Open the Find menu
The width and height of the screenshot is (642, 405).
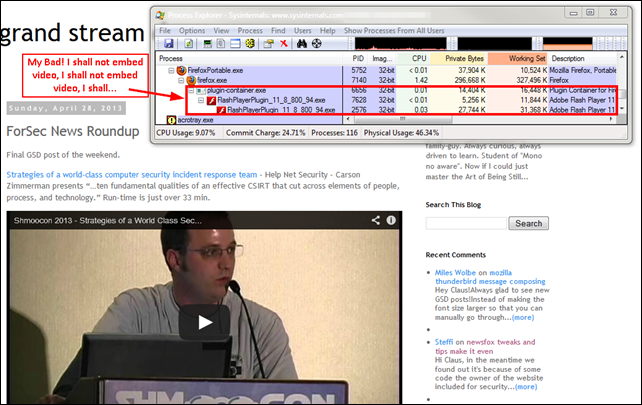278,31
